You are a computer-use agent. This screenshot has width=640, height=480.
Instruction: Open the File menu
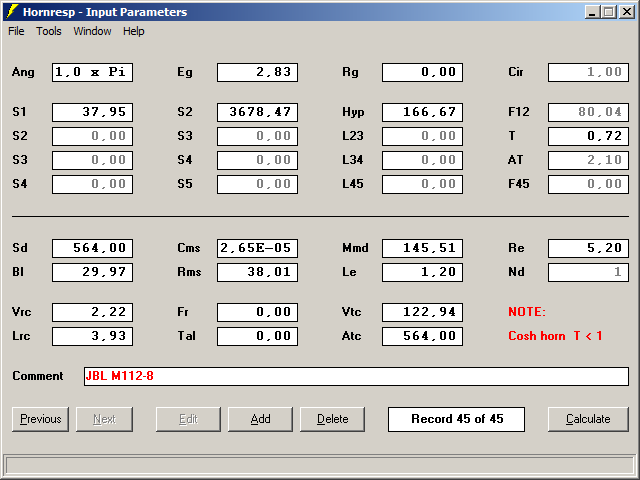pos(16,31)
